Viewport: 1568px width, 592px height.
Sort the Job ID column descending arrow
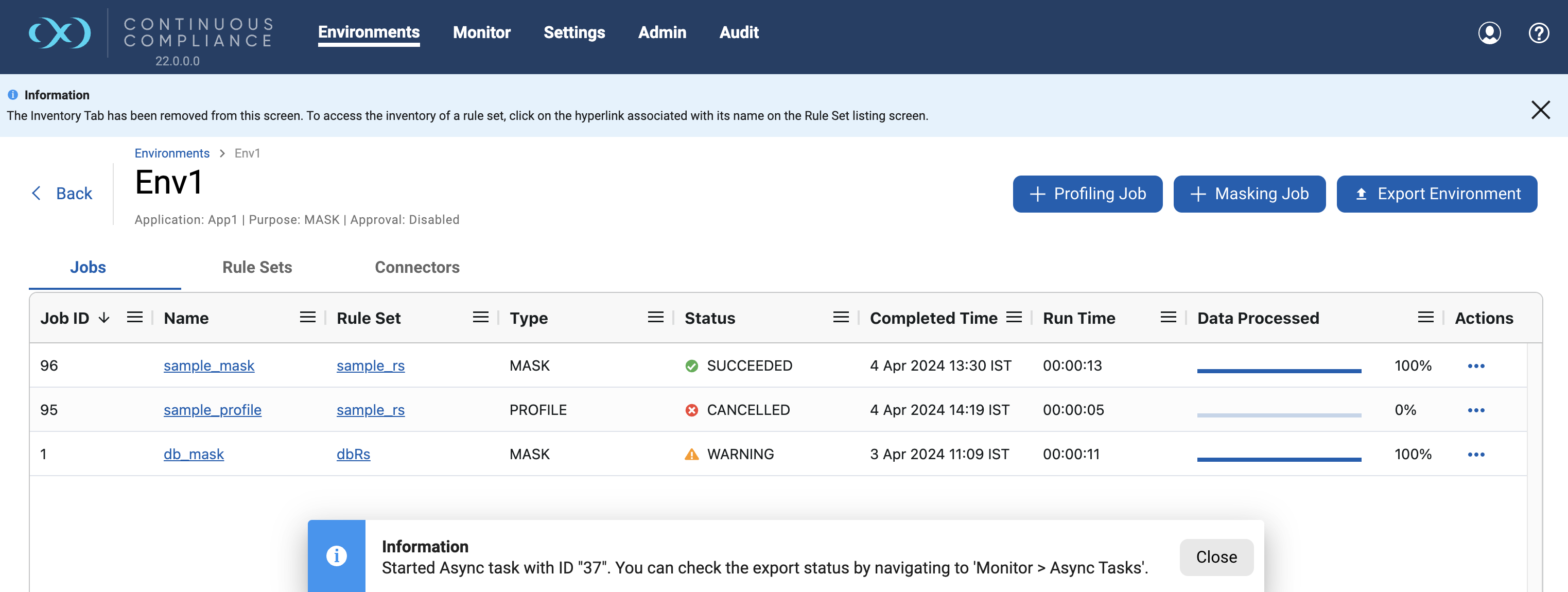point(104,317)
